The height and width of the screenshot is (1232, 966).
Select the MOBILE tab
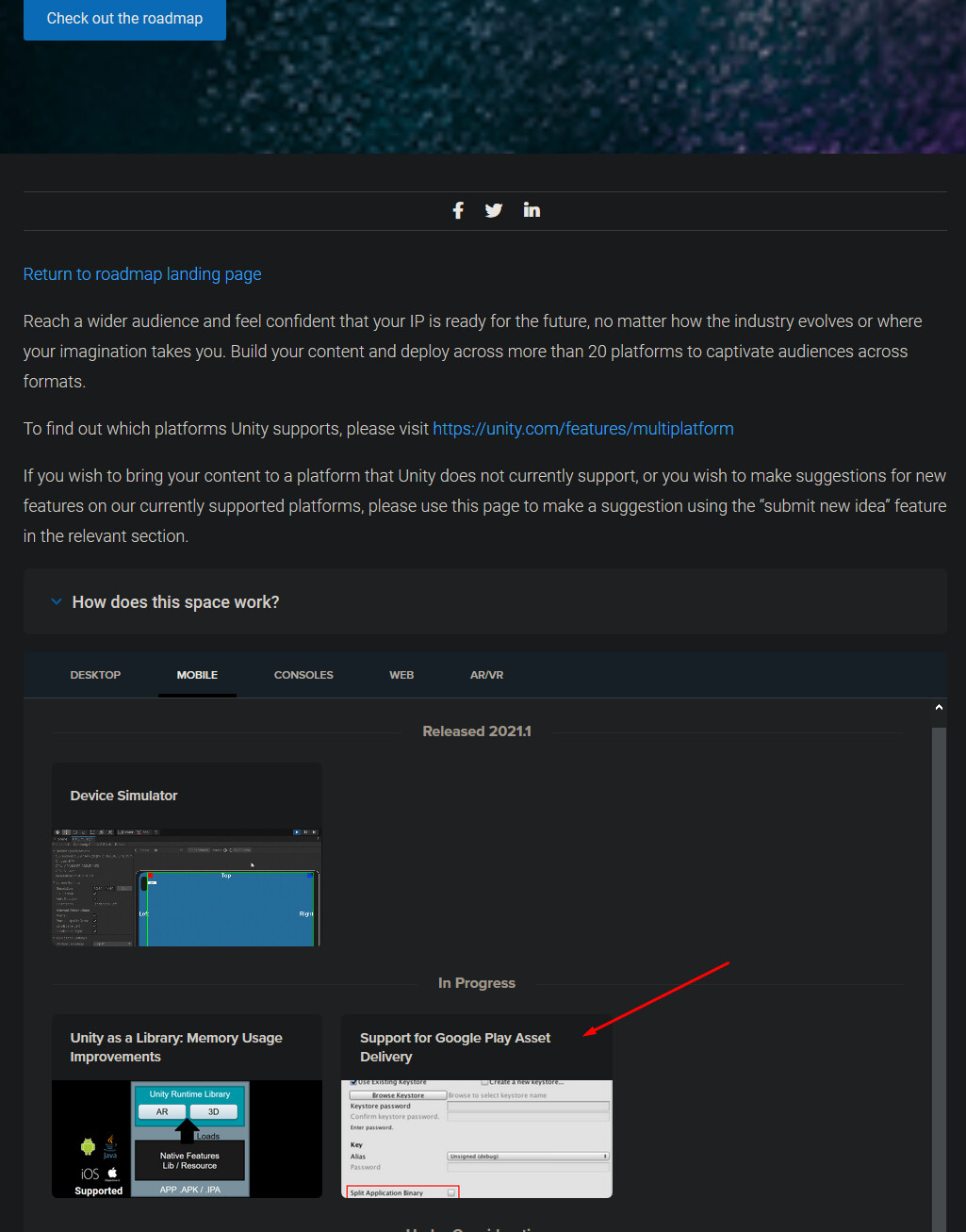(x=197, y=674)
